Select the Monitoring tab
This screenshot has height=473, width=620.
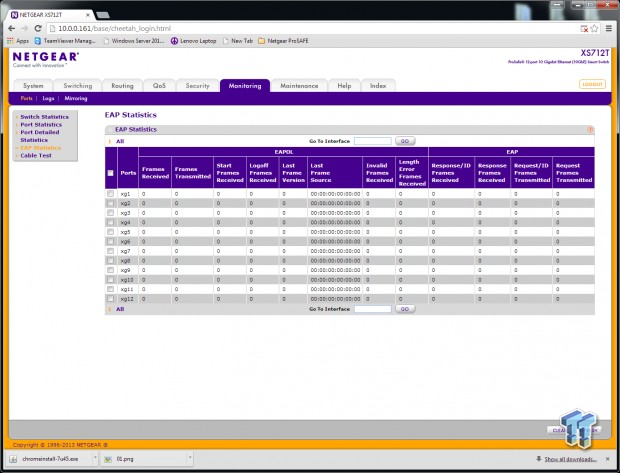click(245, 85)
